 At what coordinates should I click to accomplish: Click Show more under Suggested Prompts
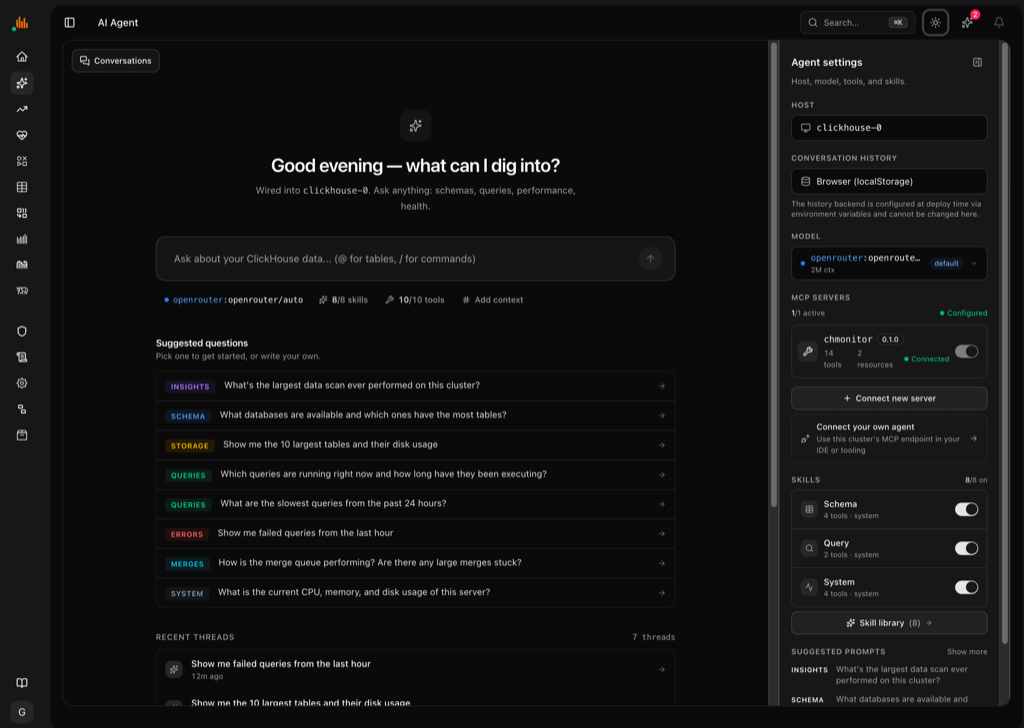tap(967, 652)
